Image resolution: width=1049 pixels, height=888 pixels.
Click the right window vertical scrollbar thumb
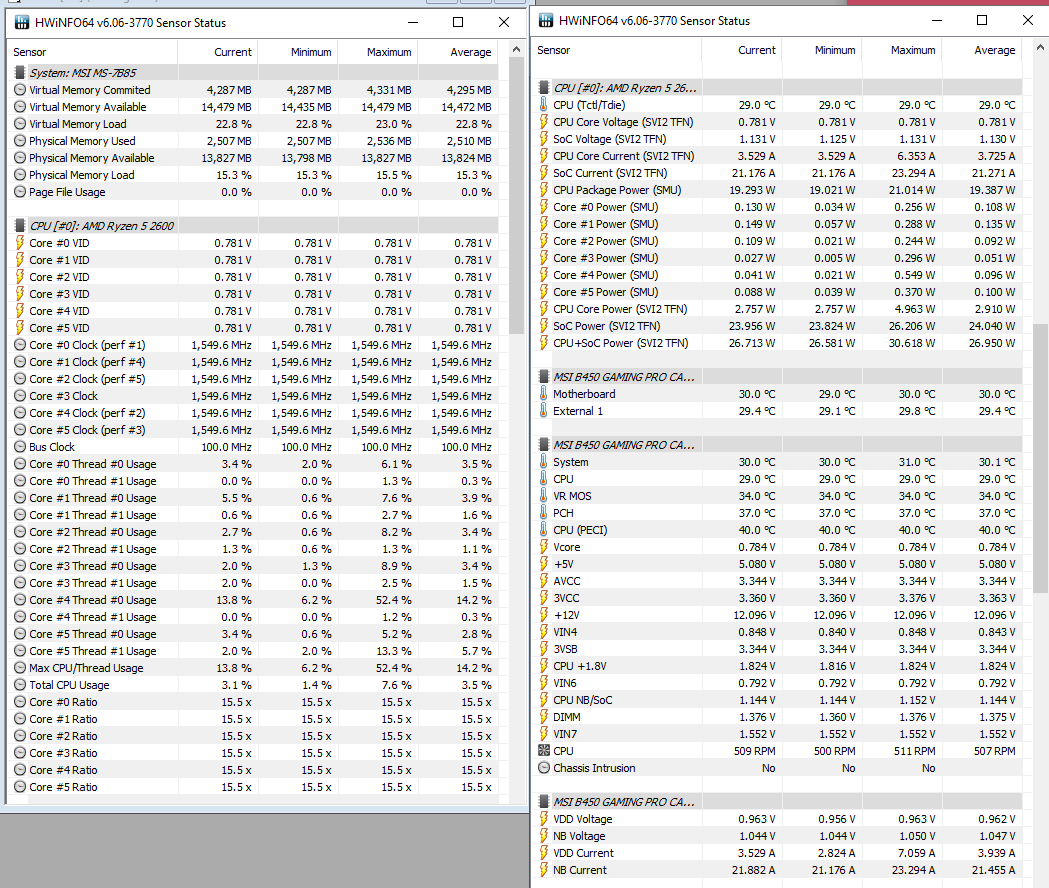tap(1040, 458)
